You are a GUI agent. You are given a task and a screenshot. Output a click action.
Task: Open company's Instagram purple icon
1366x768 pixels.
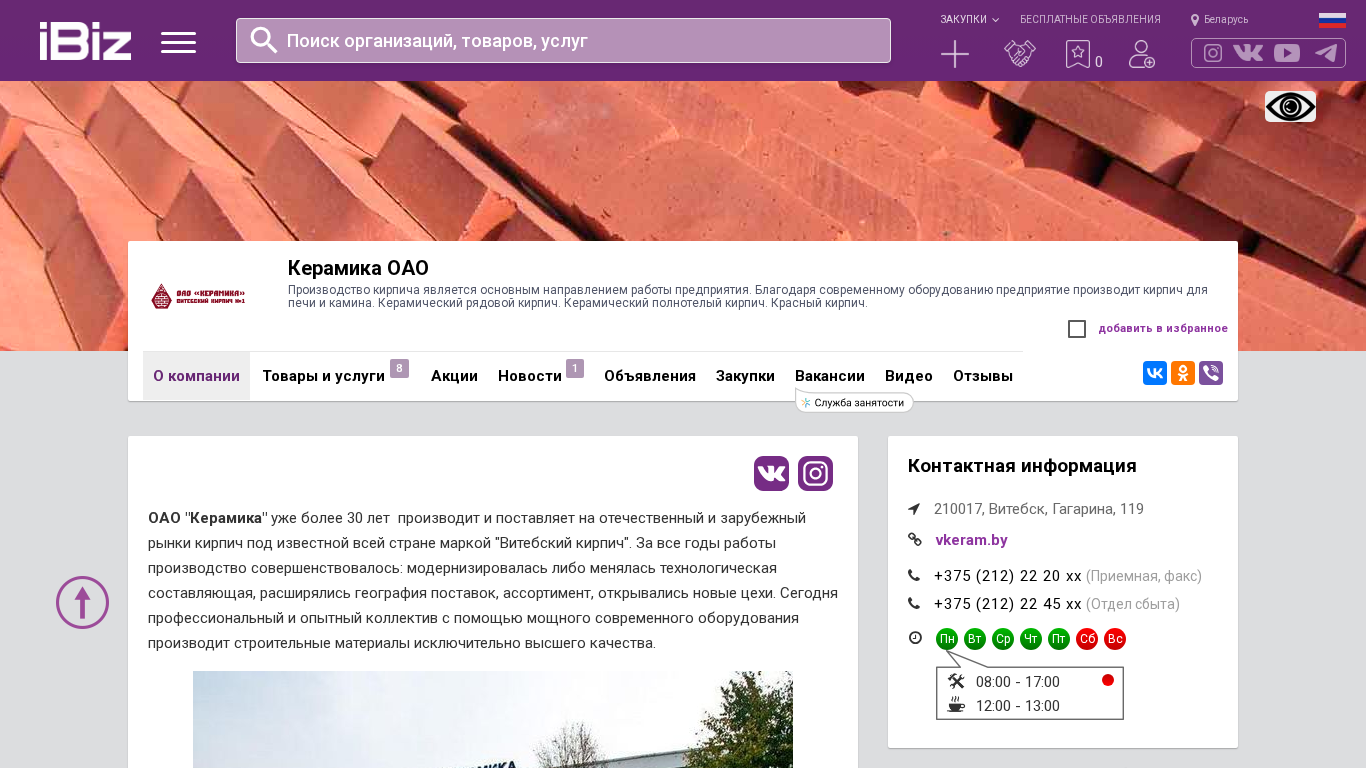815,473
